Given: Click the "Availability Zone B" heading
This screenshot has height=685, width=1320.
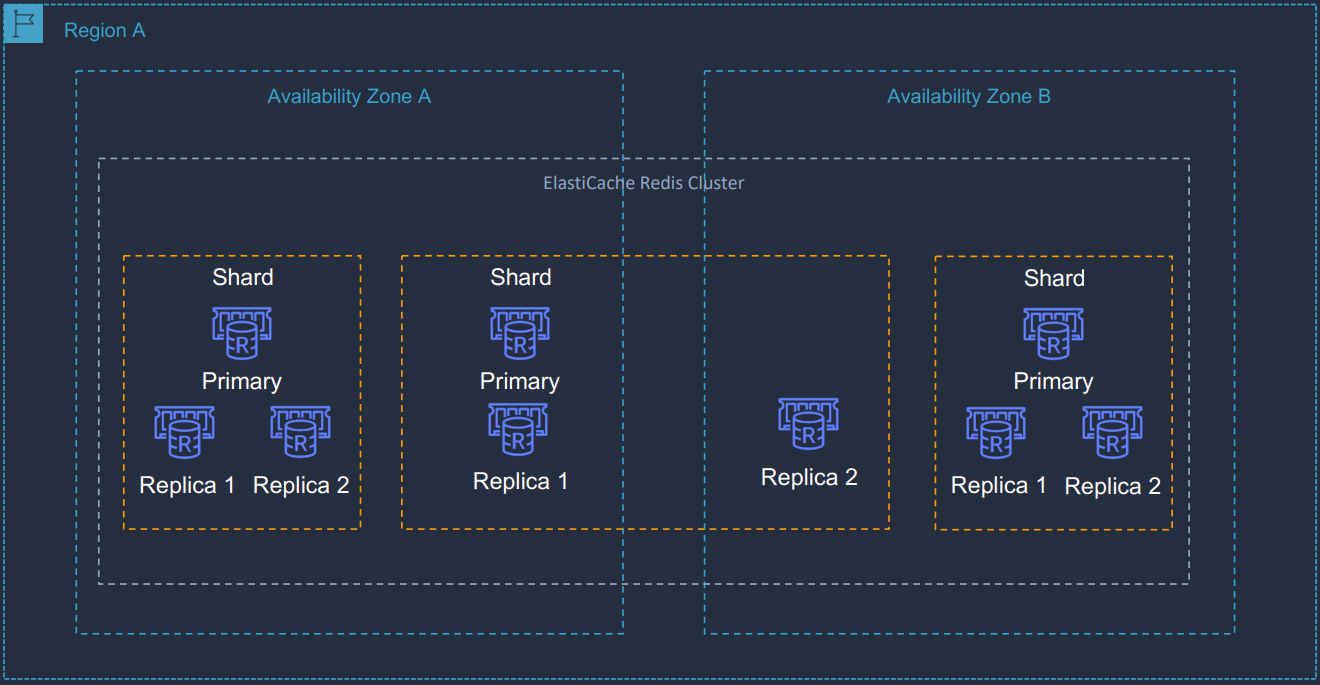Looking at the screenshot, I should (x=969, y=97).
